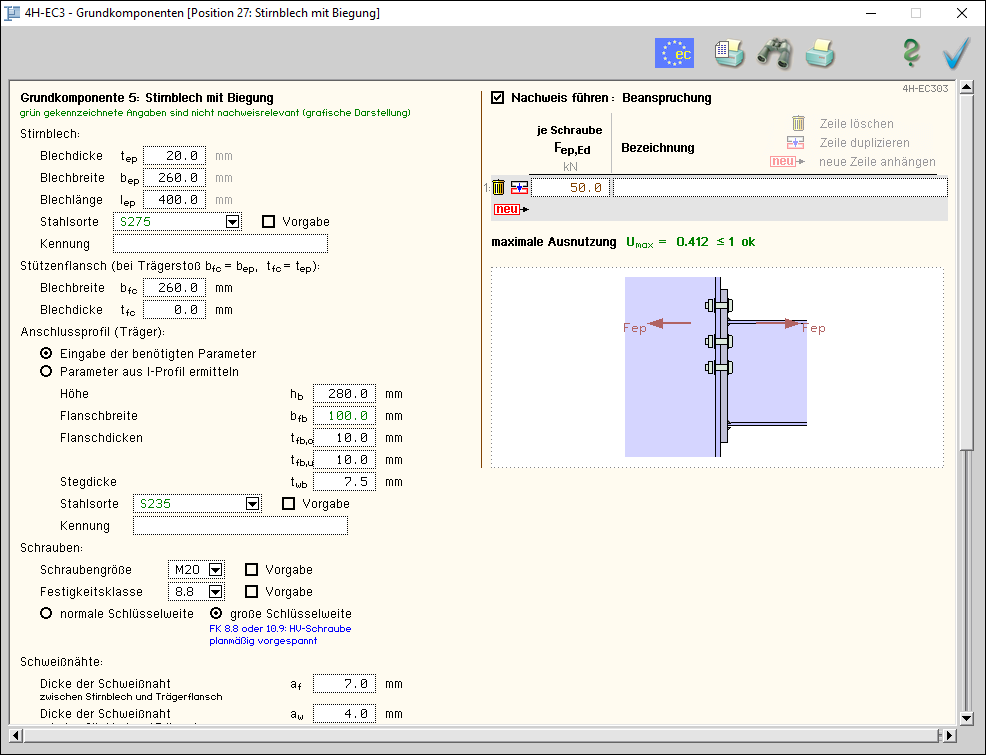
Task: Click the print document list icon
Action: (x=728, y=53)
